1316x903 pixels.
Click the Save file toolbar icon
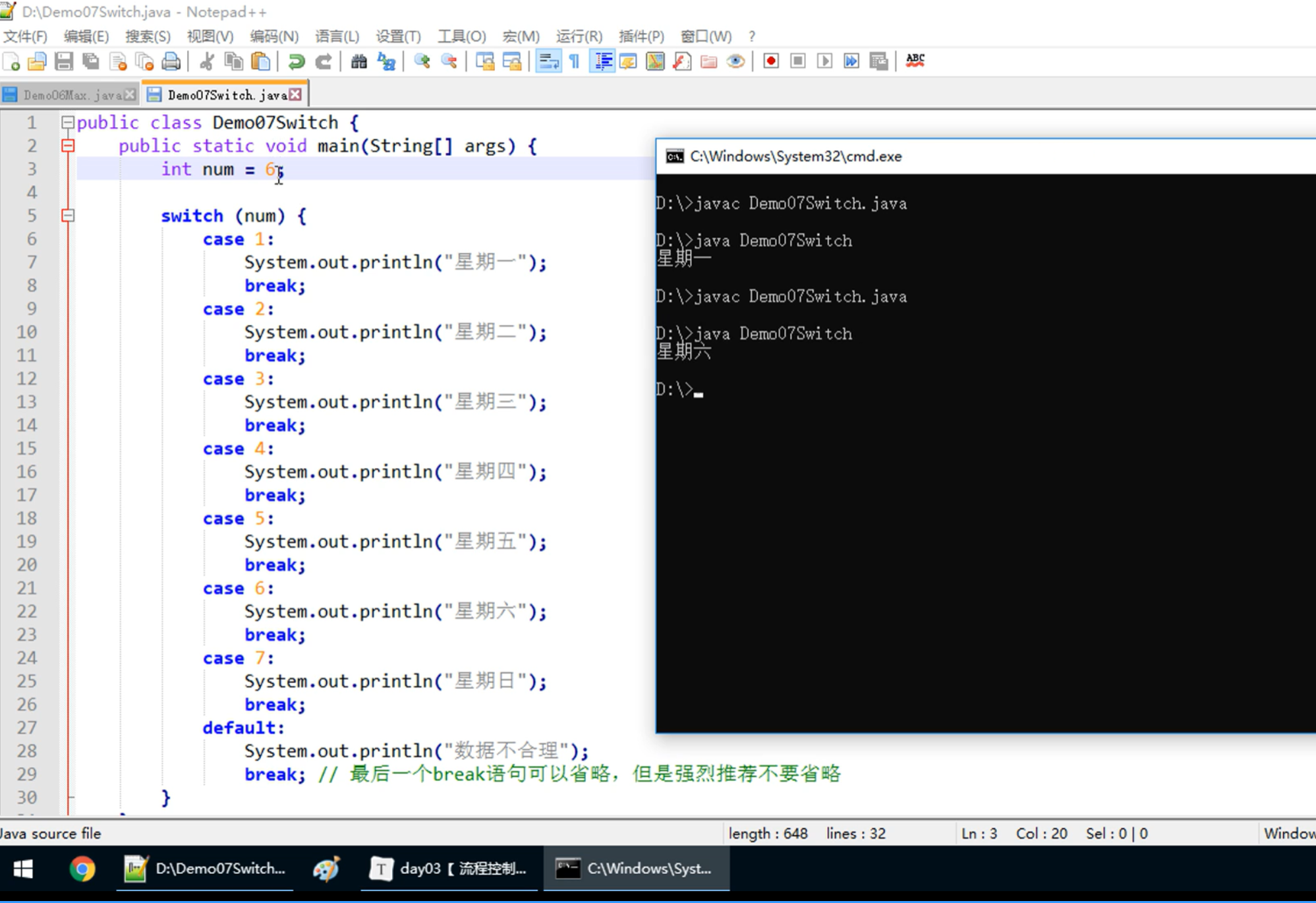[x=64, y=61]
